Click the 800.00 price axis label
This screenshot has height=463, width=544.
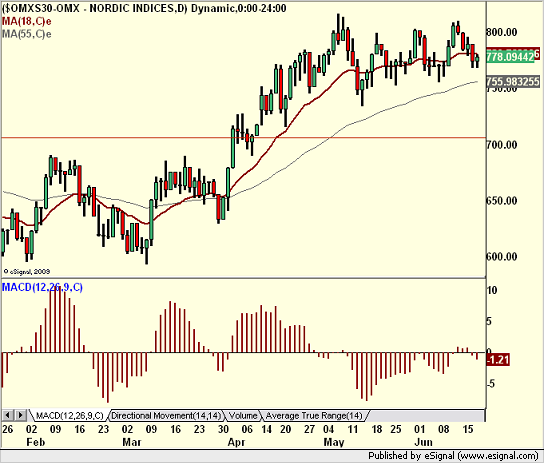click(x=502, y=33)
